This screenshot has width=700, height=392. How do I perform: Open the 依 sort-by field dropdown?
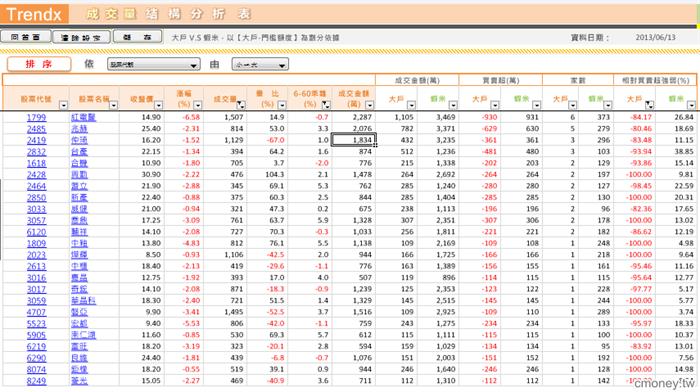click(154, 65)
